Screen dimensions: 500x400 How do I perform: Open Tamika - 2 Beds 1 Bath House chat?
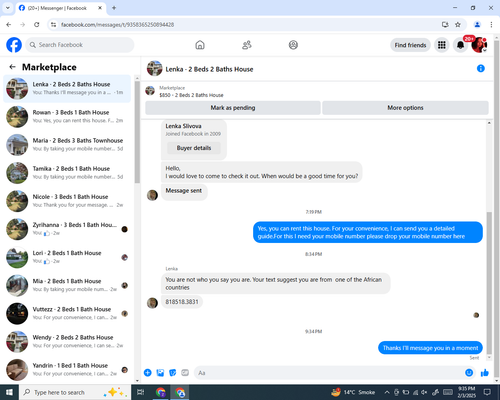click(67, 173)
